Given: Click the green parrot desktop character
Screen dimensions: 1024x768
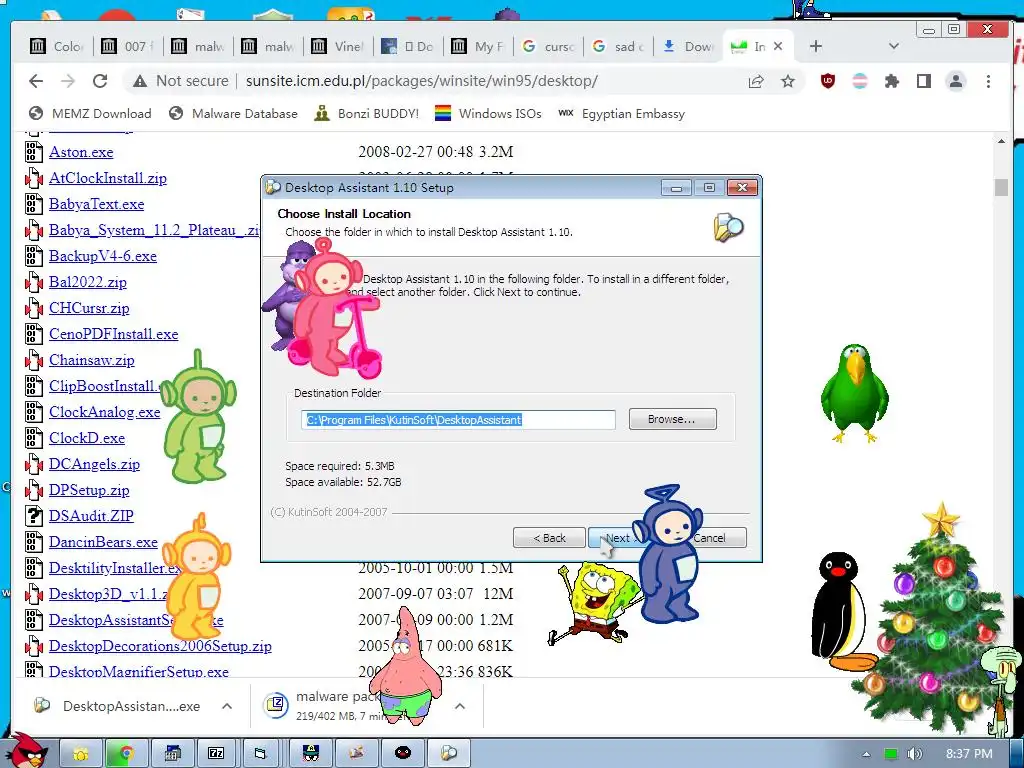Looking at the screenshot, I should 854,394.
